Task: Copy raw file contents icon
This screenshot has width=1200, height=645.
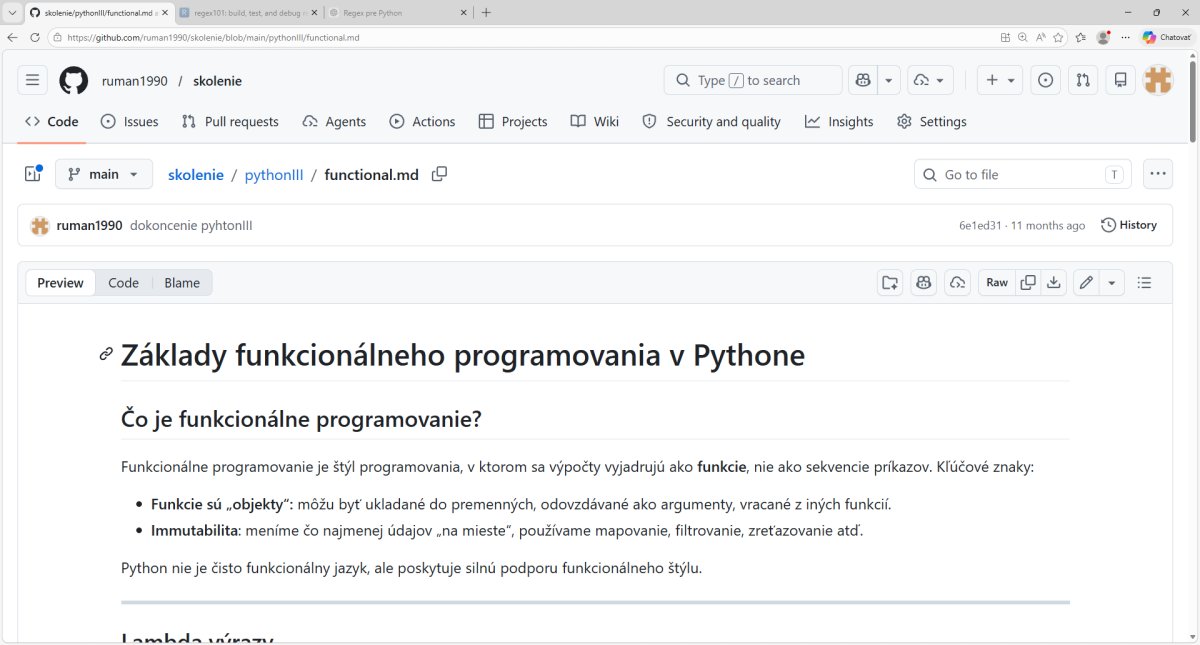Action: (x=1028, y=283)
